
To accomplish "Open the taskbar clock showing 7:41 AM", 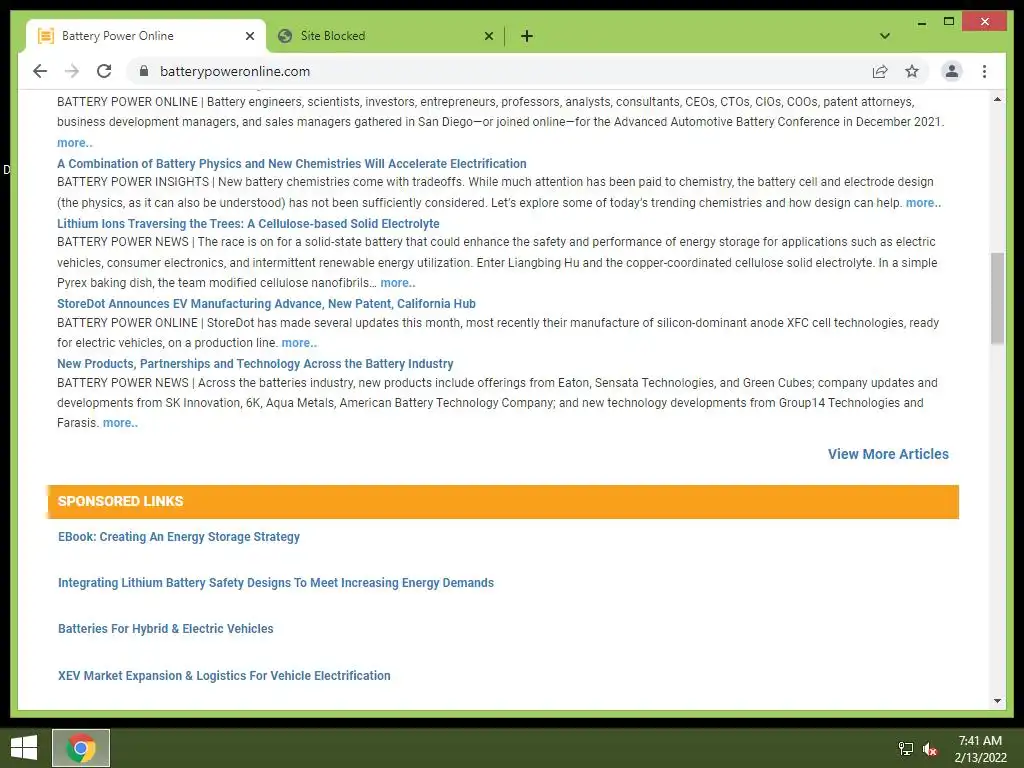I will (980, 748).
